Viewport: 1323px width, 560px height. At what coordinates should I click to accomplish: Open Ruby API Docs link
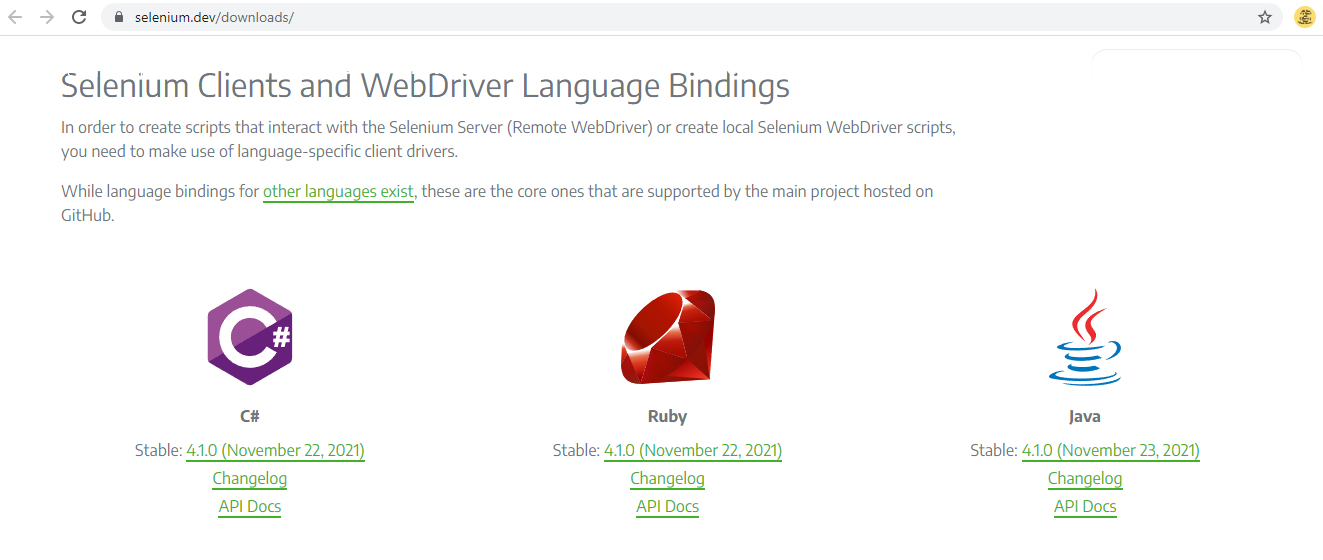click(667, 507)
